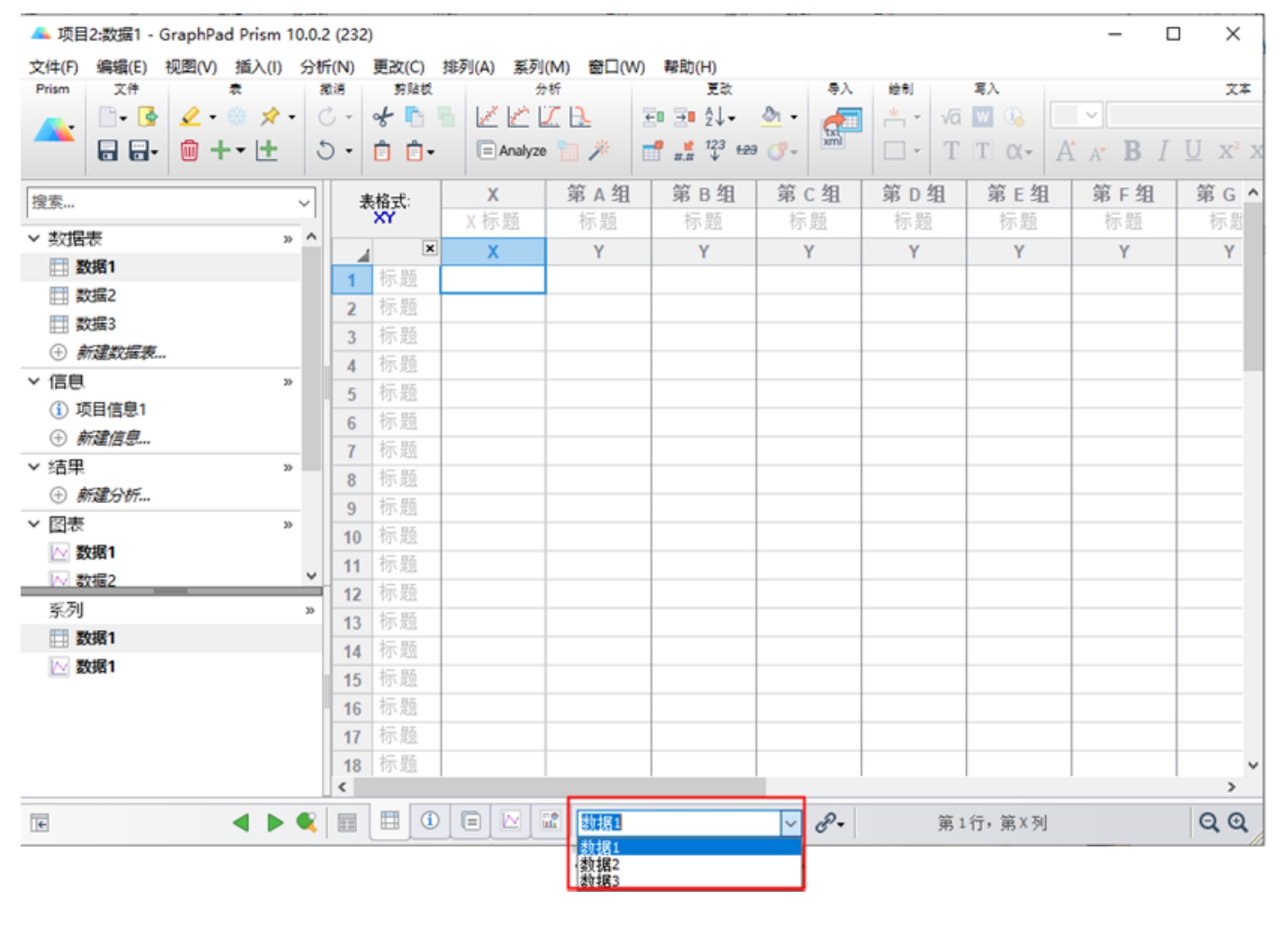Select 数据3 under data tables
The height and width of the screenshot is (925, 1288).
coord(95,324)
